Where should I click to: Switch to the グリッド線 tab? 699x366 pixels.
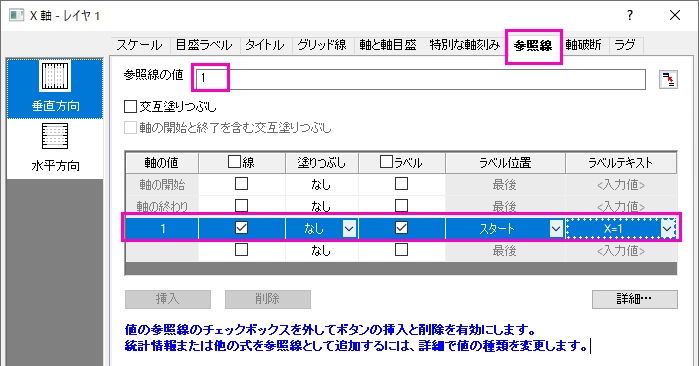pos(322,45)
